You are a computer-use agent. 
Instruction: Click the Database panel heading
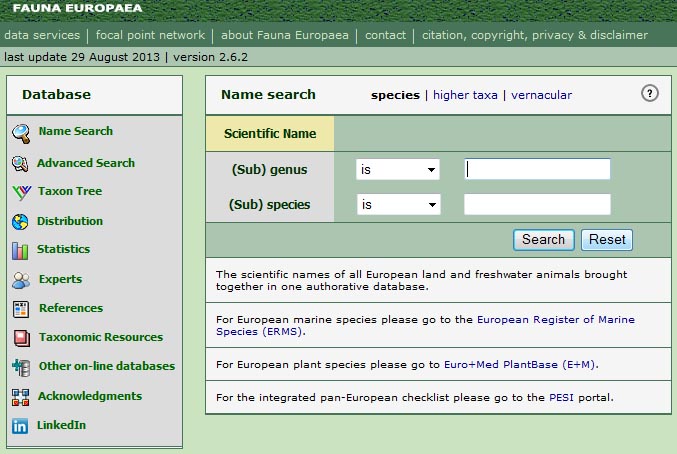[57, 95]
